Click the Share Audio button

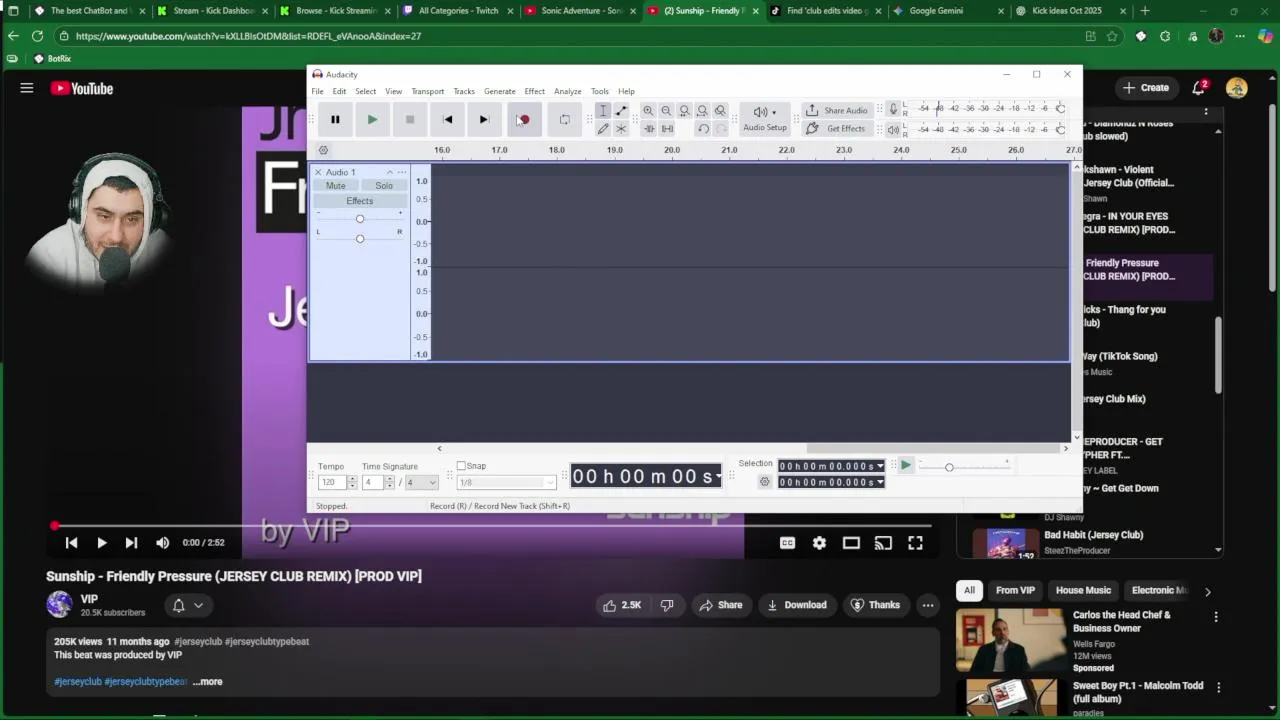(x=836, y=111)
